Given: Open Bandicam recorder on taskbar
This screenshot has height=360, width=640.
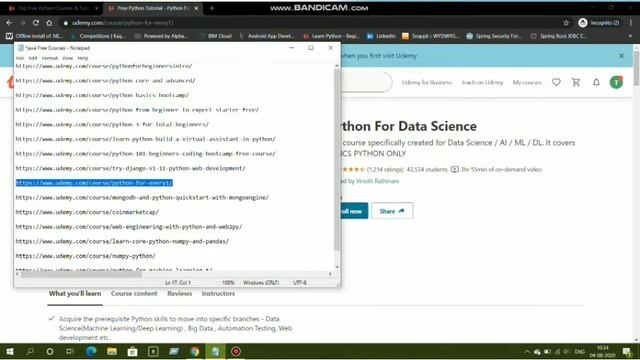Looking at the screenshot, I should pyautogui.click(x=236, y=351).
